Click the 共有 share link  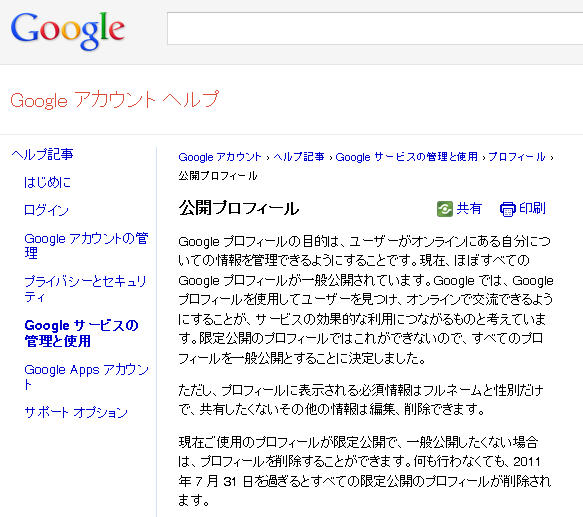pos(469,209)
